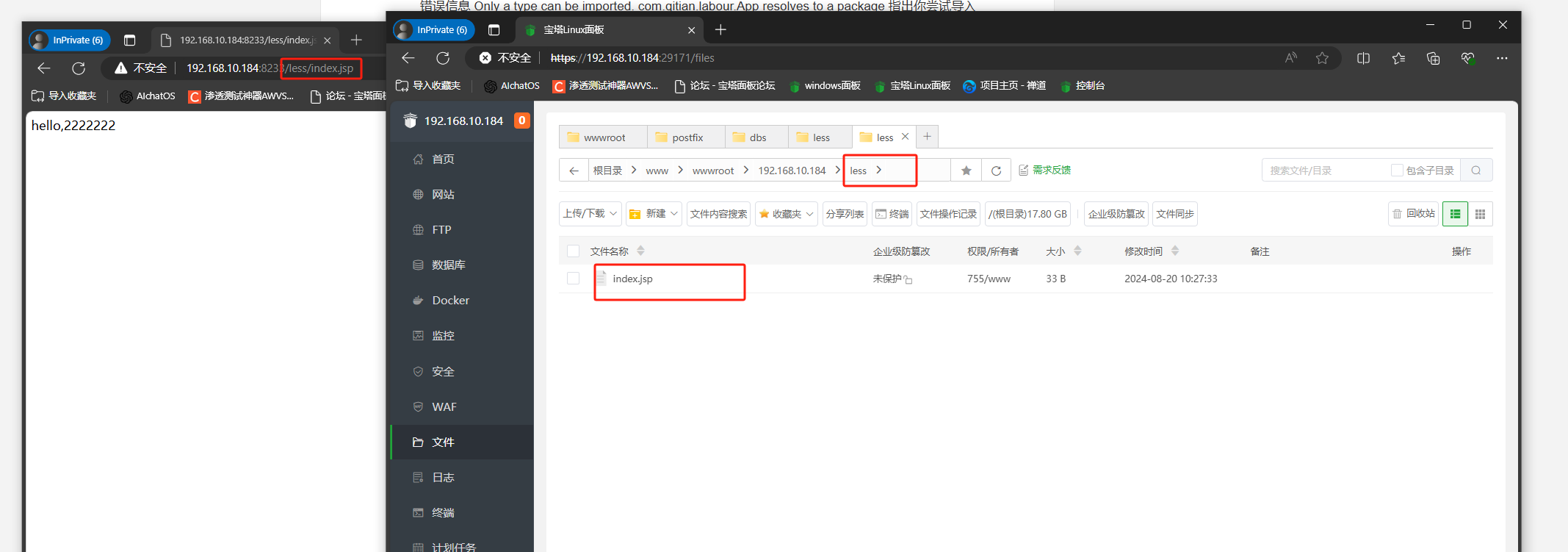Close the active less file tab
The width and height of the screenshot is (1568, 552).
[x=905, y=137]
